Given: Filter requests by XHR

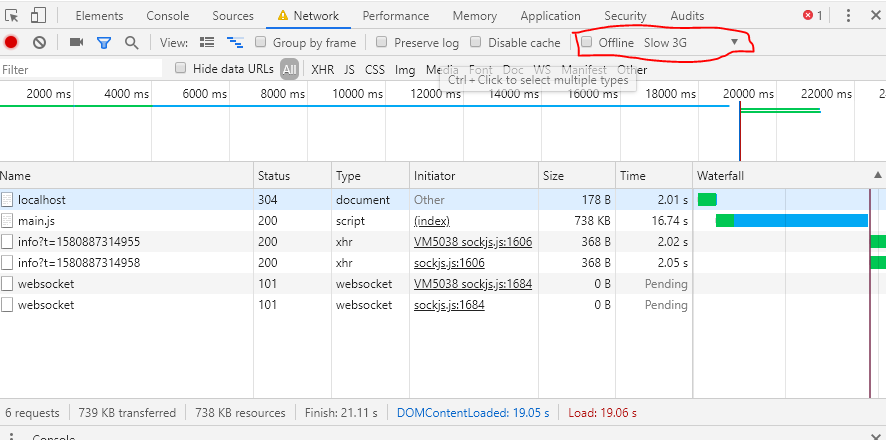Looking at the screenshot, I should pyautogui.click(x=323, y=70).
